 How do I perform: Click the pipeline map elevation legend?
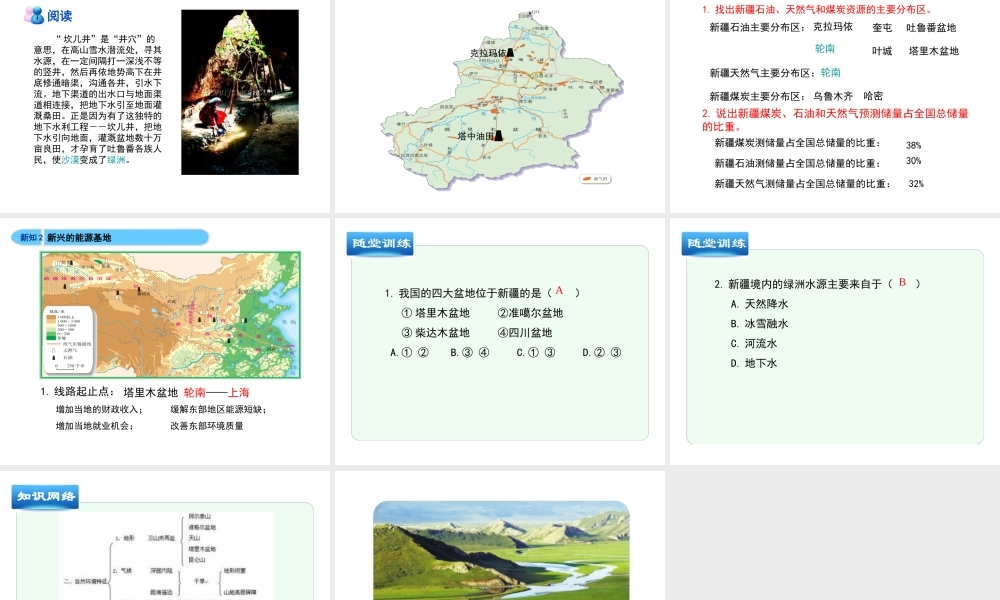(68, 340)
